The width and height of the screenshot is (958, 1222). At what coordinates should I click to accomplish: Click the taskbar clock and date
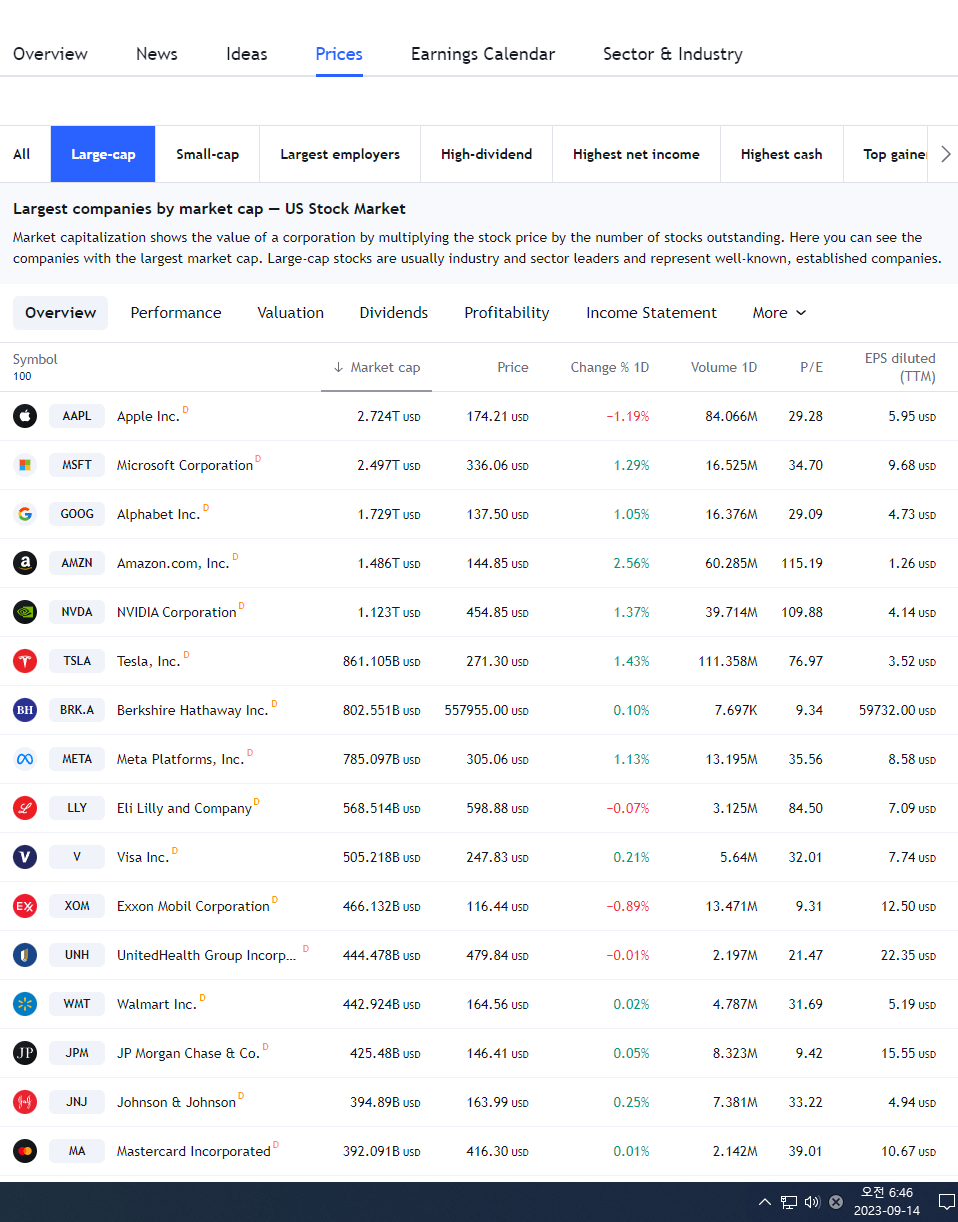[887, 1202]
